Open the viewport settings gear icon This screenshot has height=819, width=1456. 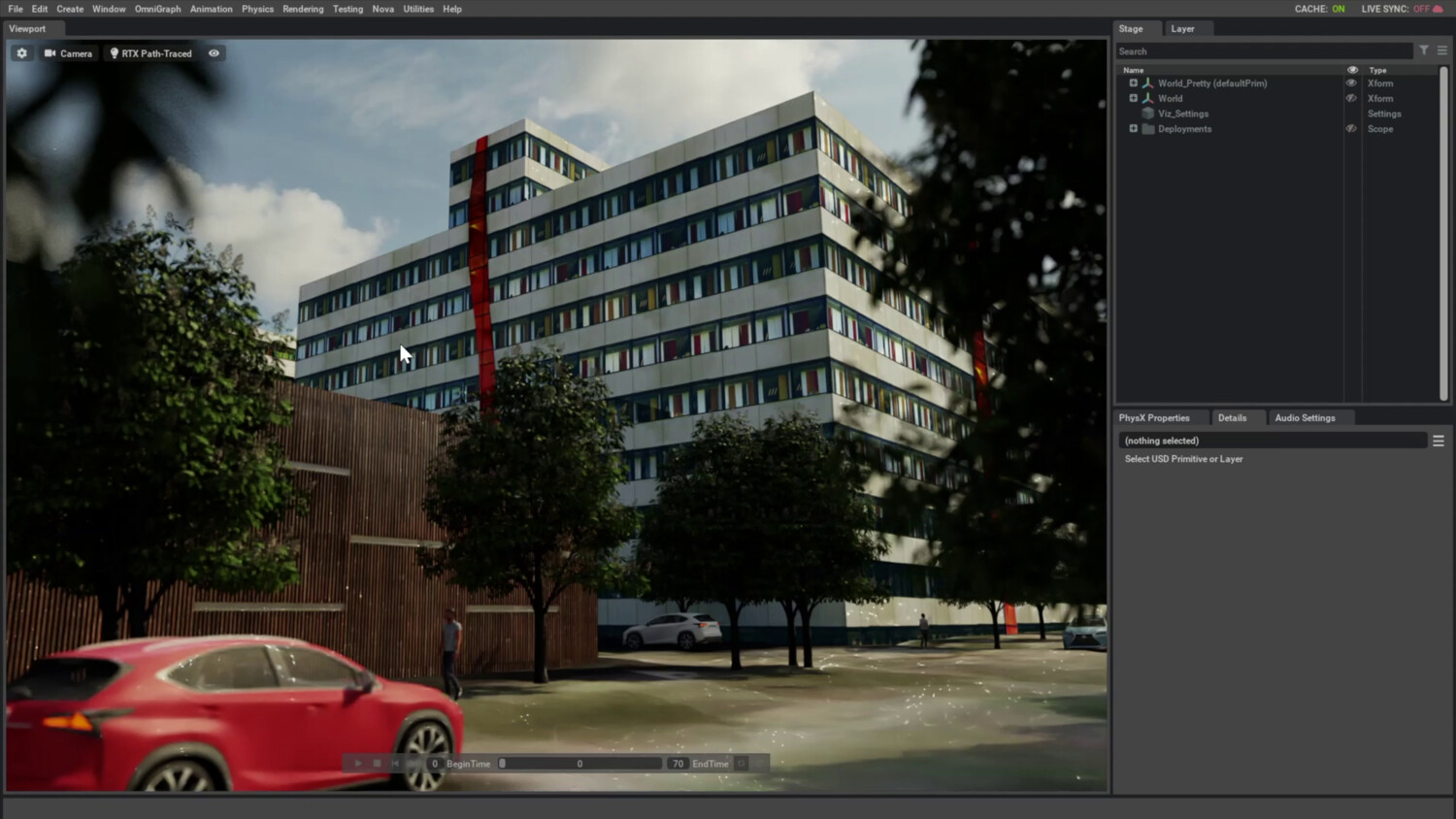[21, 53]
